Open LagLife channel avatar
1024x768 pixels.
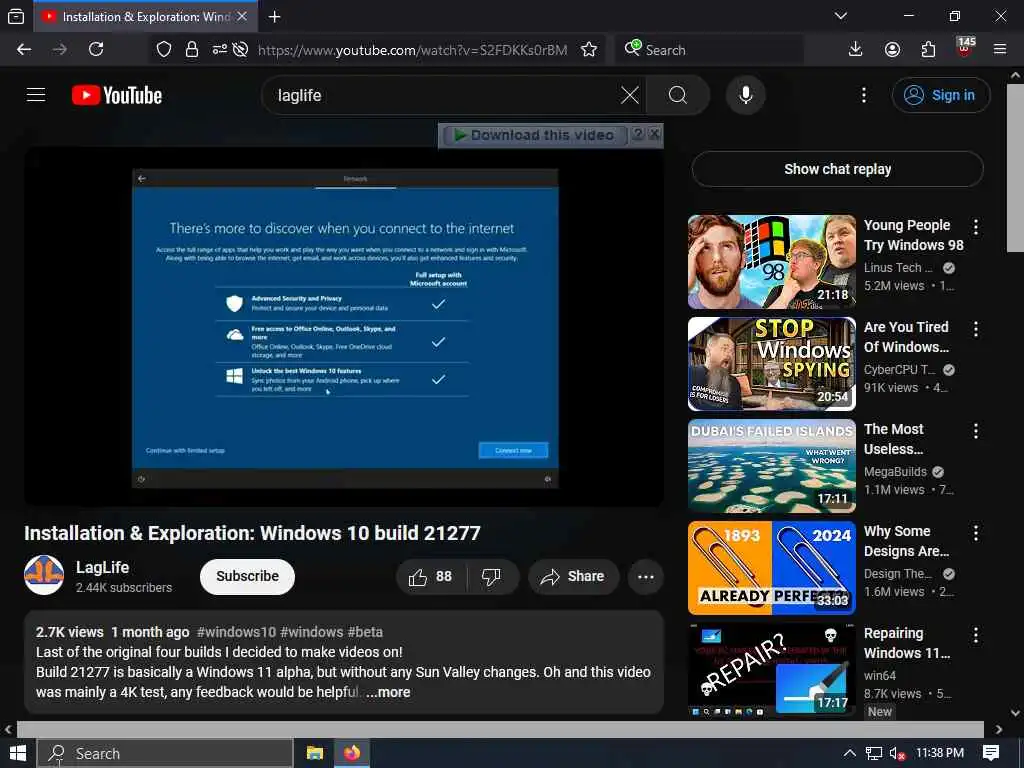click(x=44, y=575)
